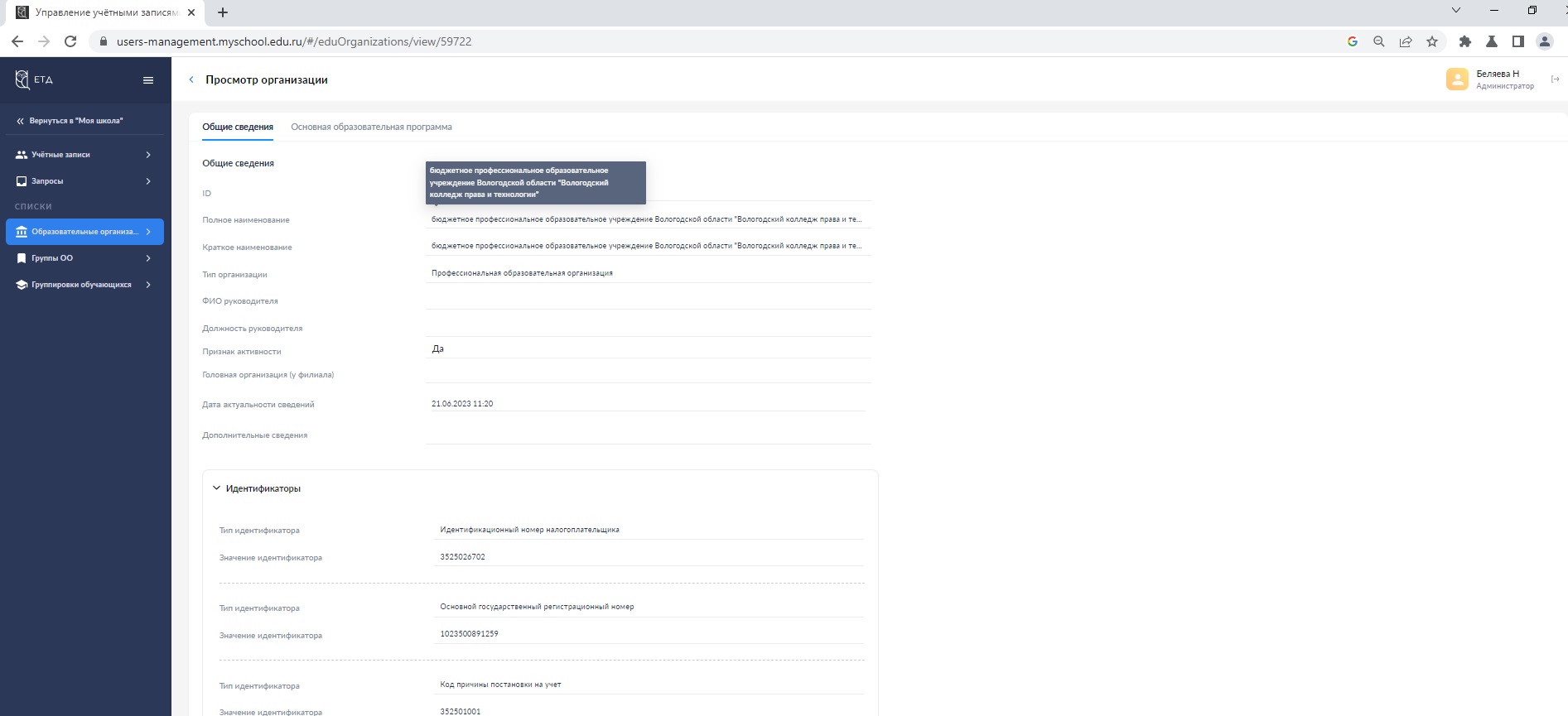
Task: Click the share page icon in address bar
Action: [1406, 41]
